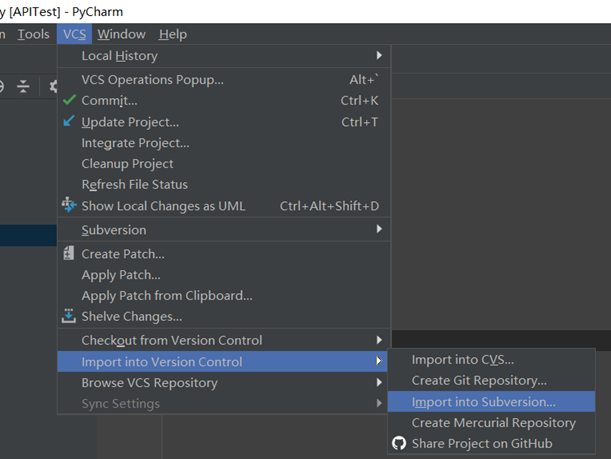Choose Share Project on GitHub

tap(491, 443)
